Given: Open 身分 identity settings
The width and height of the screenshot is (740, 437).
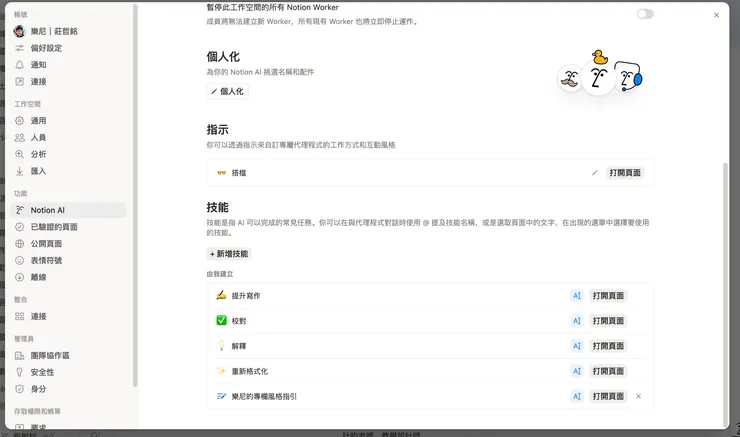Looking at the screenshot, I should 68,389.
